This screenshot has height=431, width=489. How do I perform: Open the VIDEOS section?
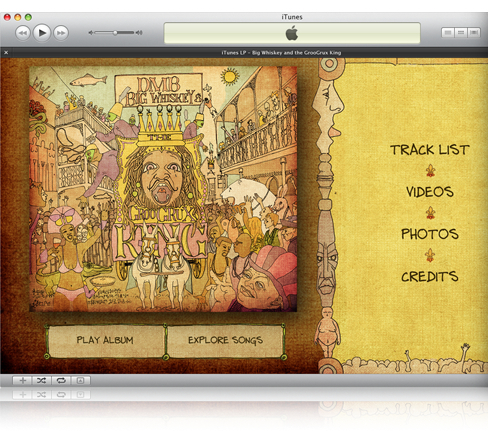click(430, 192)
